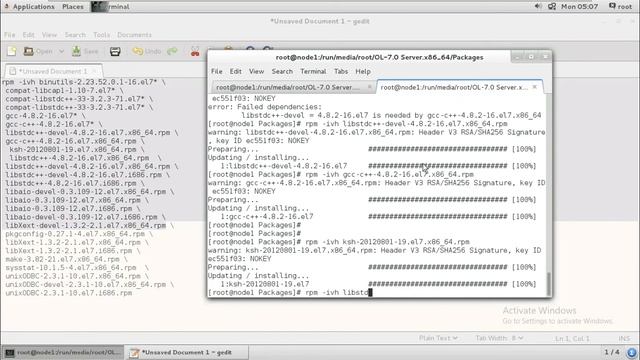640x360 pixels.
Task: Open gedit Documents menu
Action: pyautogui.click(x=134, y=35)
